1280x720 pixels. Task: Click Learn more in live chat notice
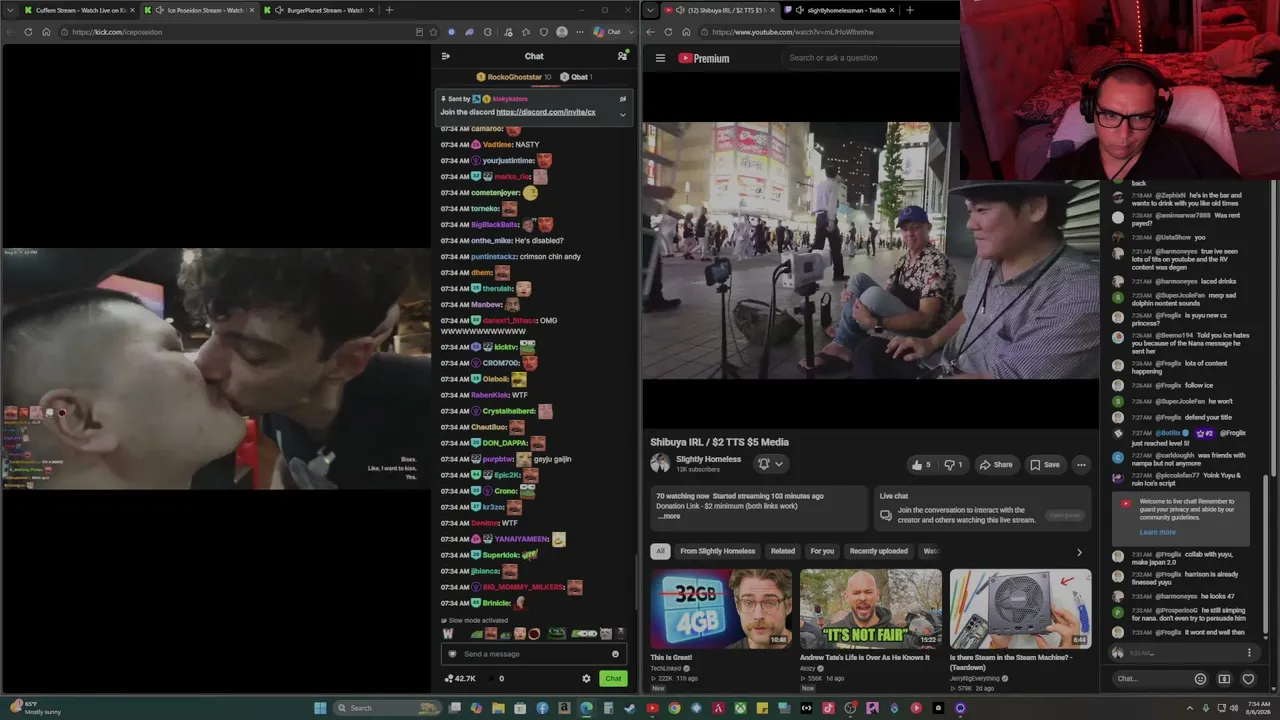click(1157, 532)
